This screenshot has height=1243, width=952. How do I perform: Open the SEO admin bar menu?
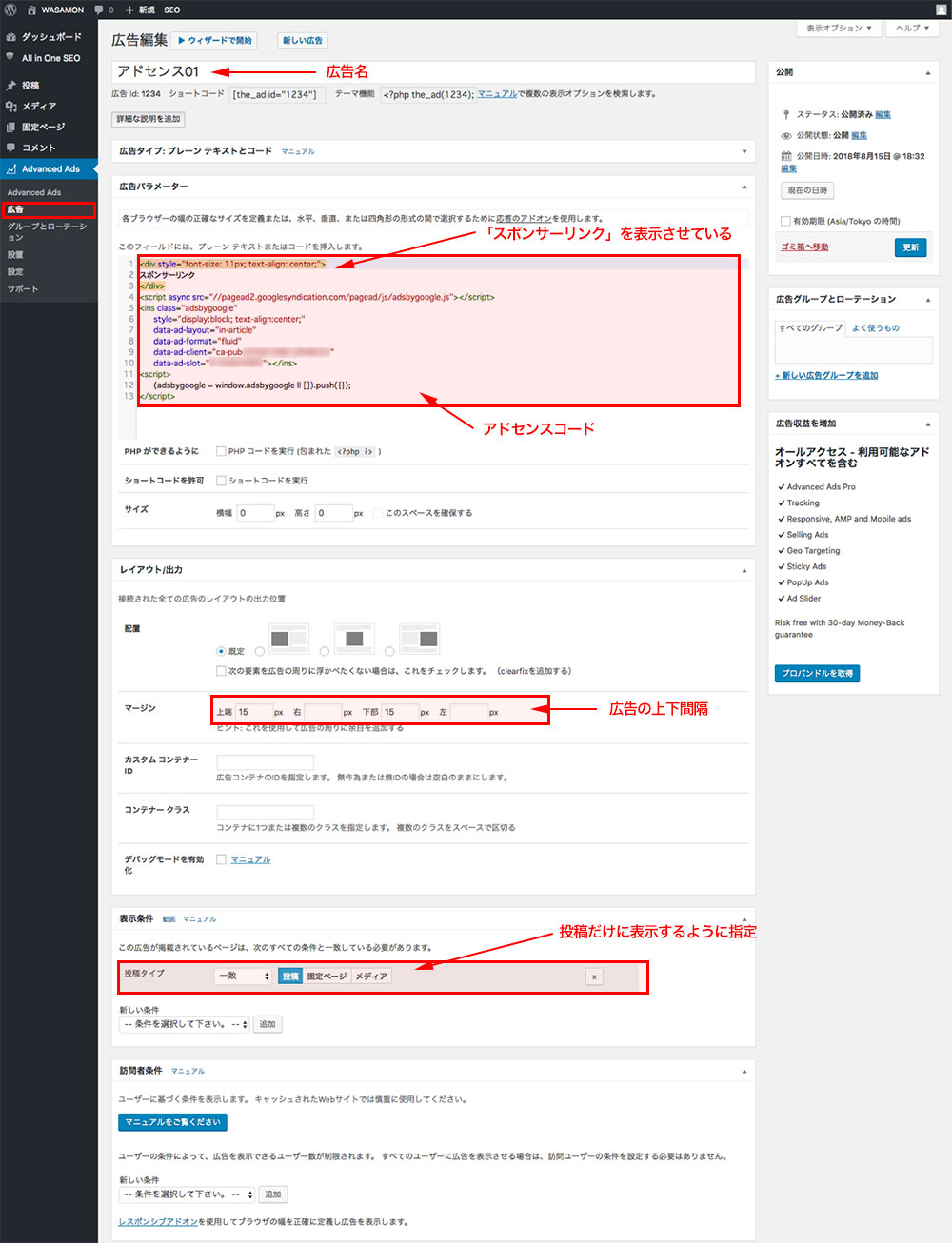click(x=172, y=10)
